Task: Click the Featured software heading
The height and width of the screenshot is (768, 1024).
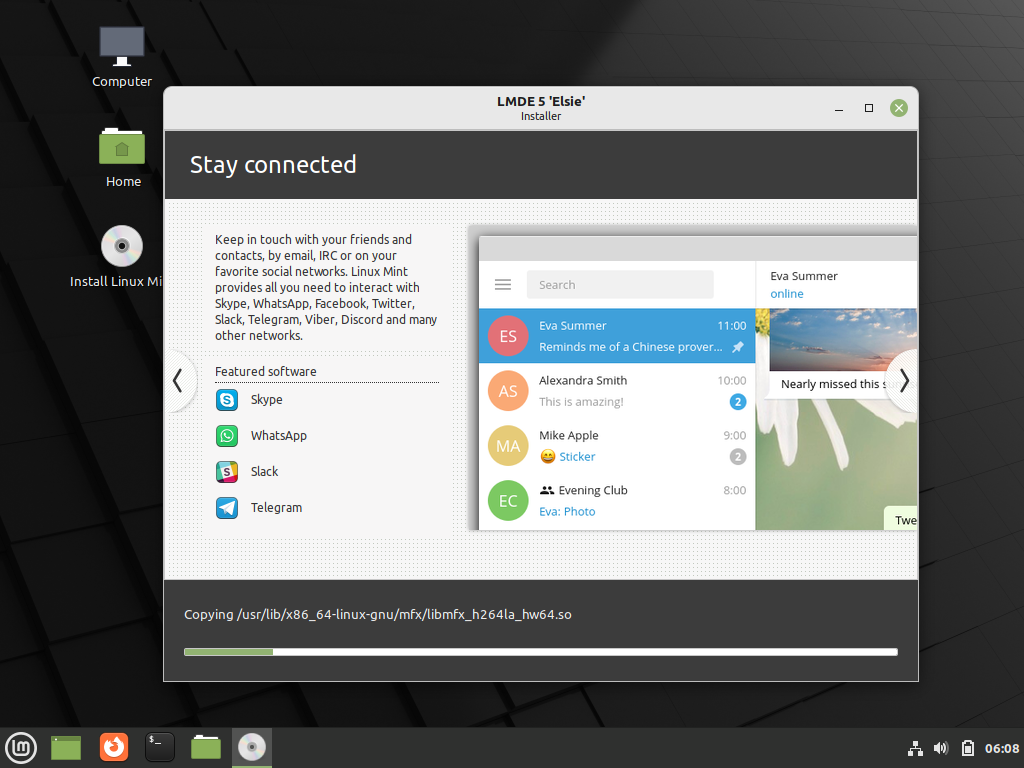Action: pyautogui.click(x=266, y=372)
